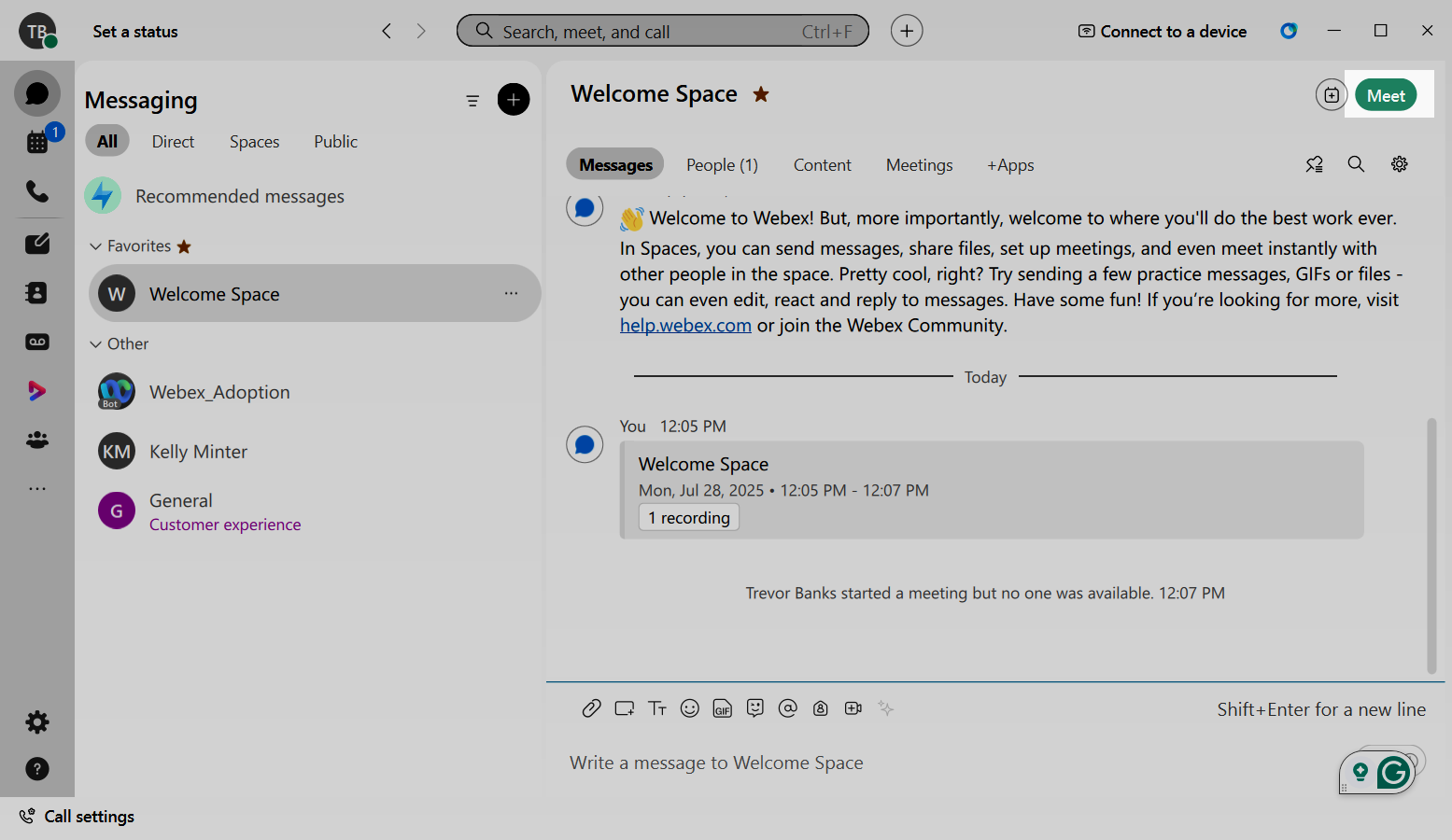Image resolution: width=1452 pixels, height=840 pixels.
Task: Select the Public filter tab
Action: point(336,142)
